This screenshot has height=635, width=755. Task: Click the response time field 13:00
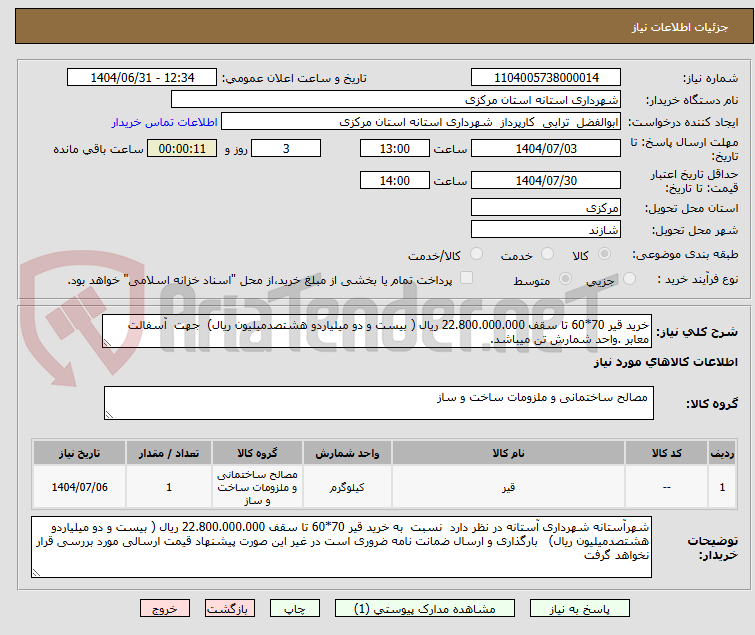(394, 148)
